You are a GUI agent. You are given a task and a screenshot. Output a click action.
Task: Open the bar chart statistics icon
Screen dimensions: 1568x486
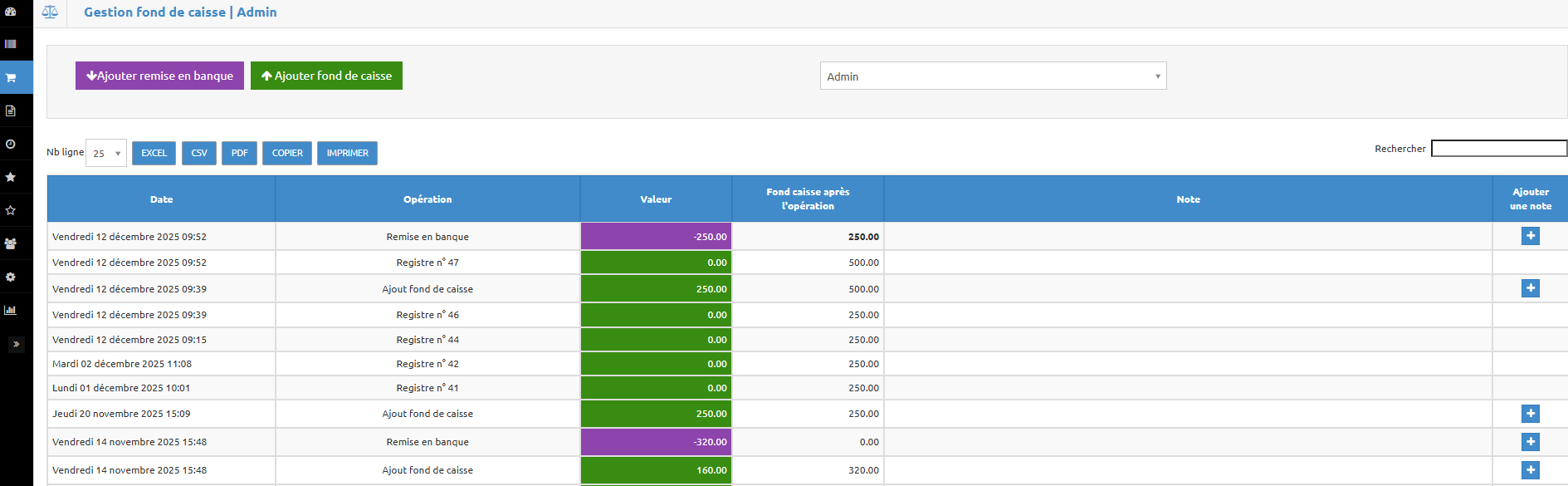[11, 310]
